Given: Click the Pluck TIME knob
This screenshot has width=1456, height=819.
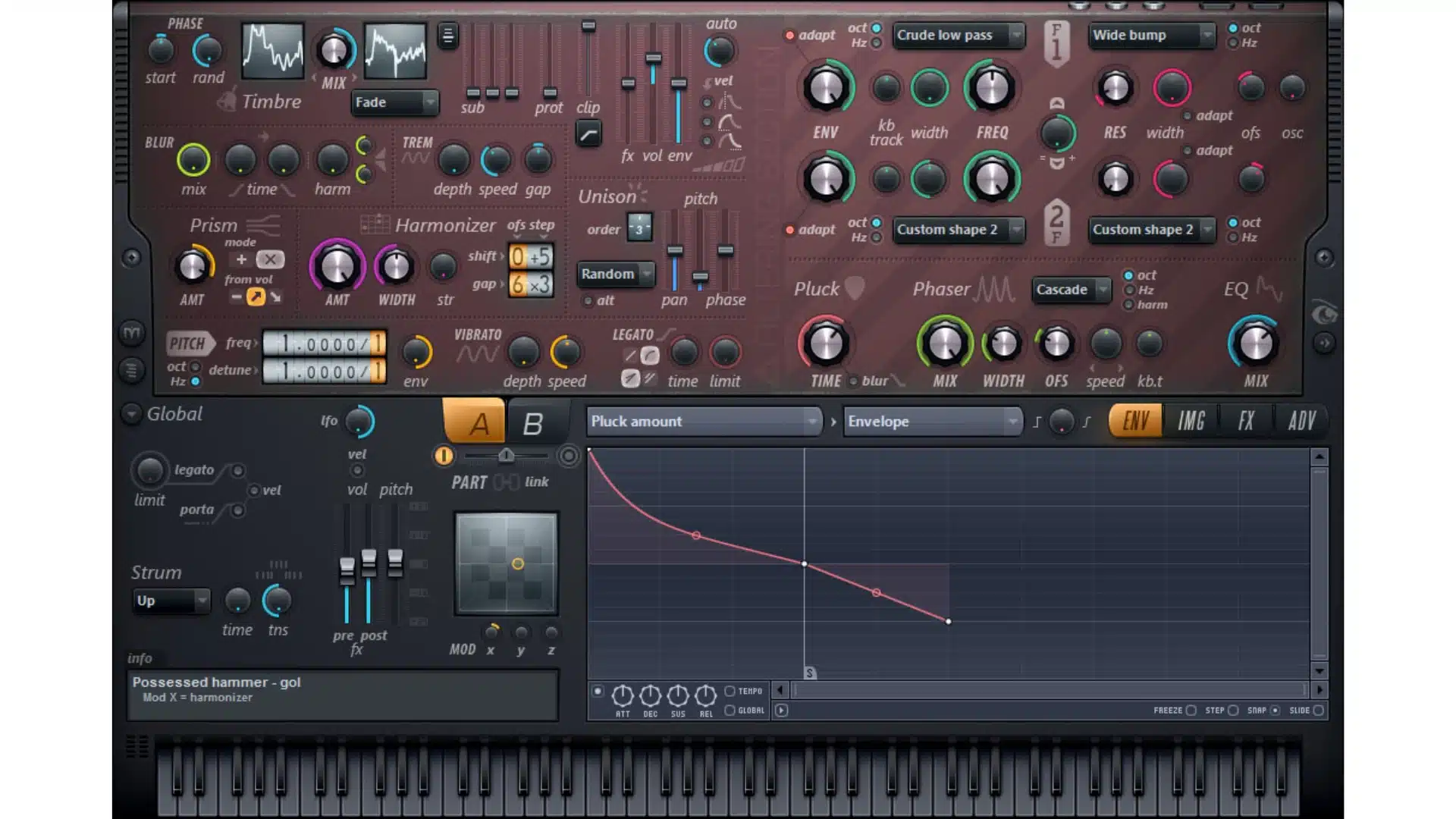Looking at the screenshot, I should tap(825, 344).
